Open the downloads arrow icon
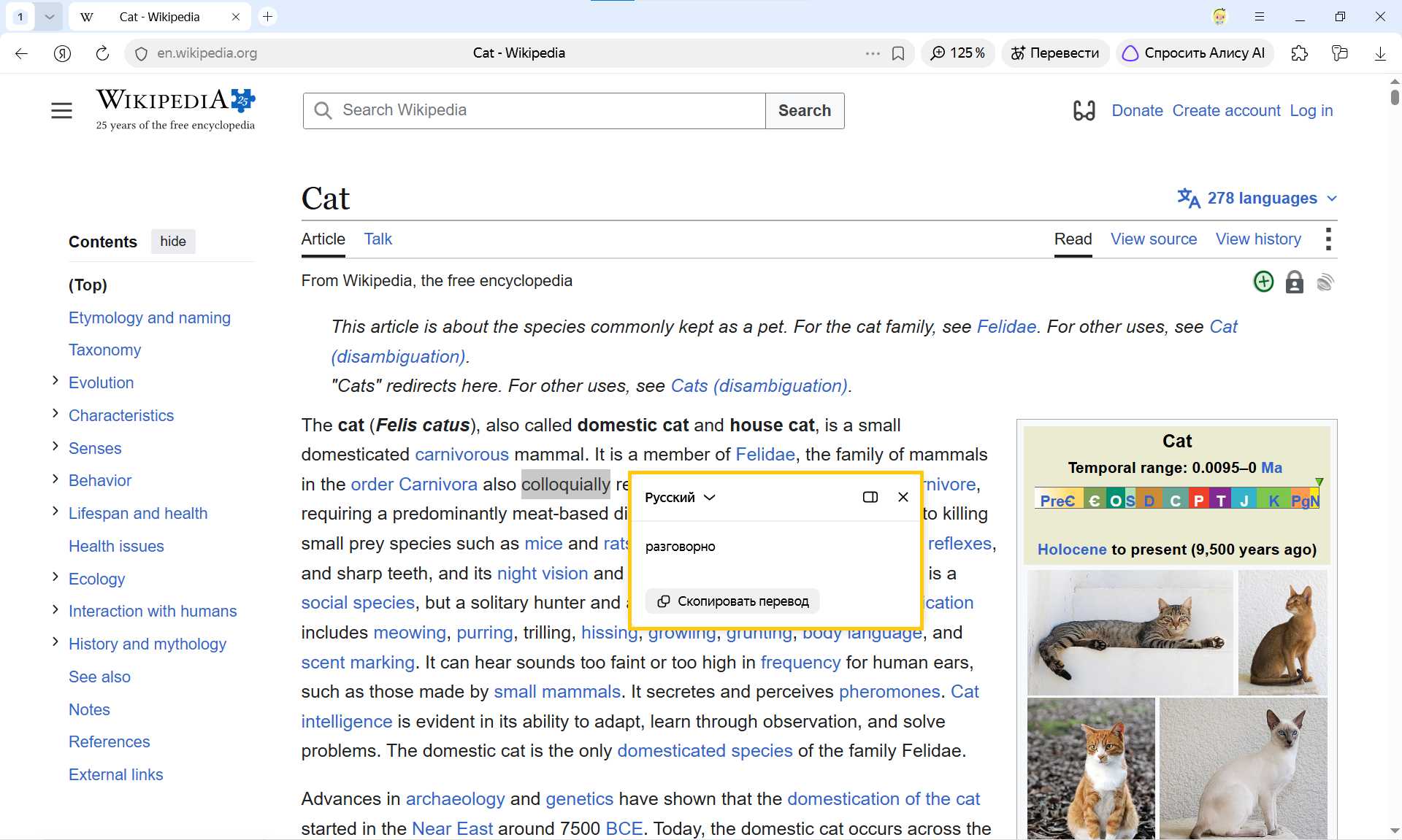This screenshot has width=1402, height=840. point(1380,53)
